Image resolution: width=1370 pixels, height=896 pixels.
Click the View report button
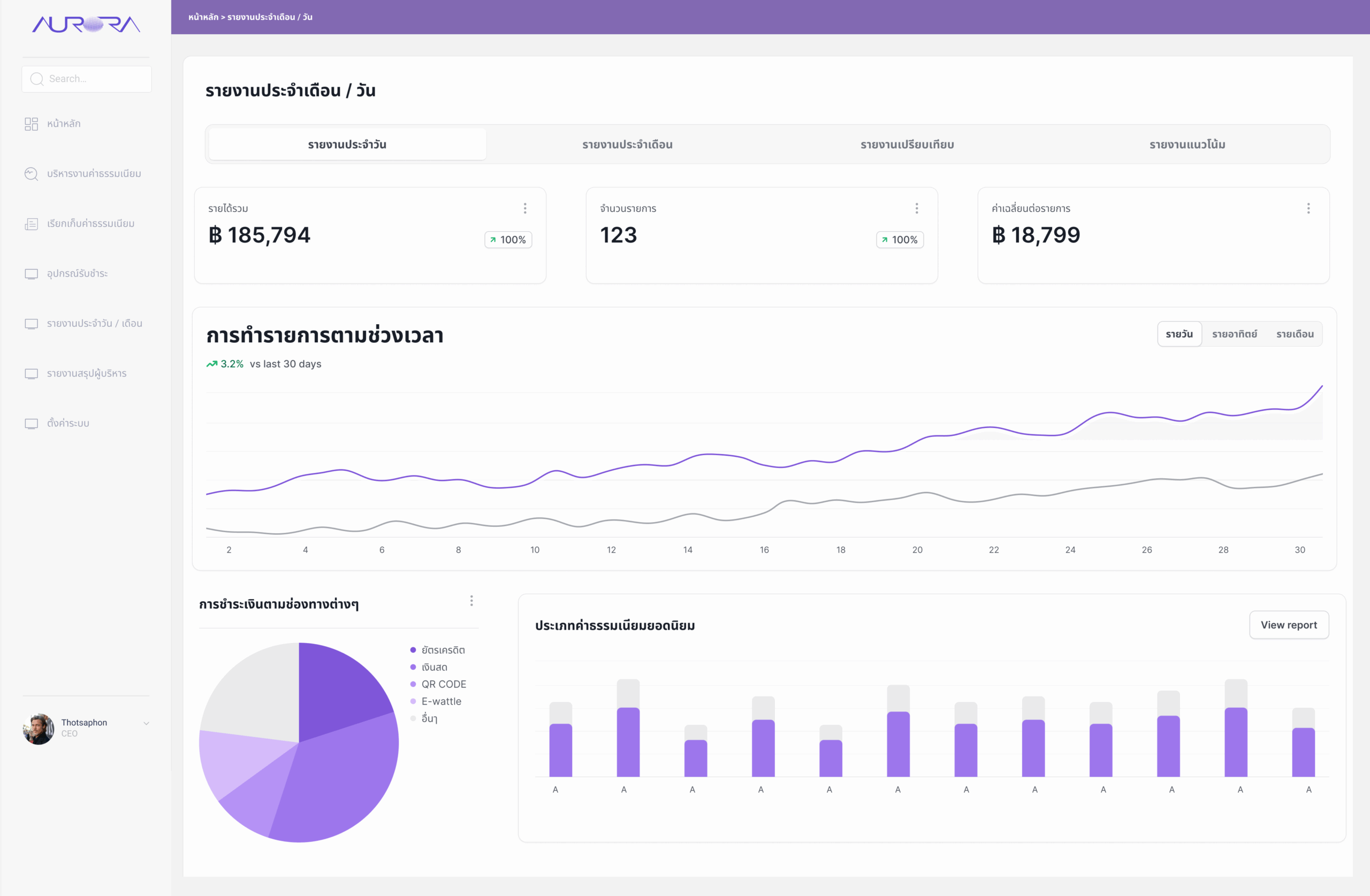[x=1288, y=624]
